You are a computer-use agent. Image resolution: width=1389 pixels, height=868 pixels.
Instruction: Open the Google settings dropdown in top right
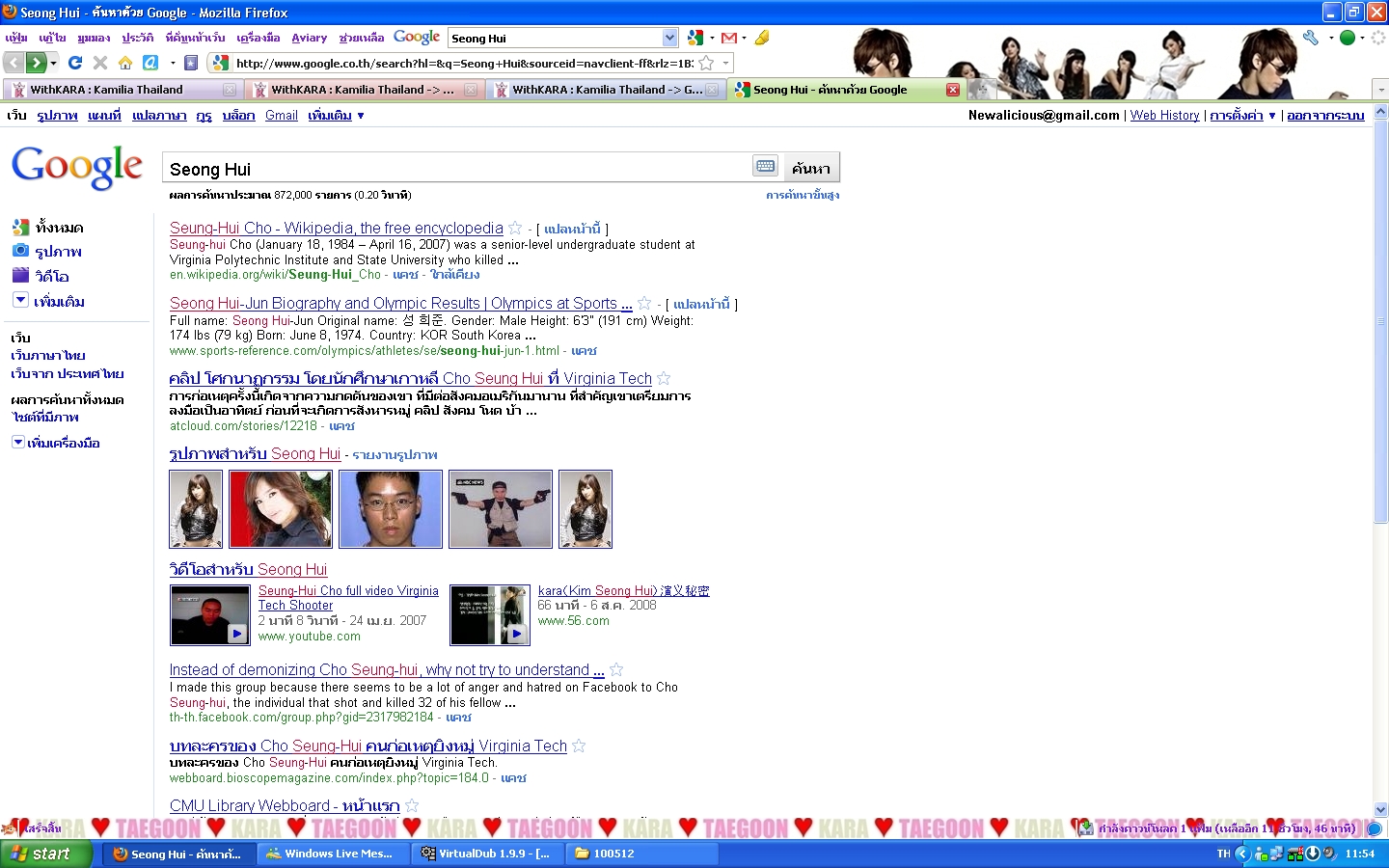(1242, 115)
